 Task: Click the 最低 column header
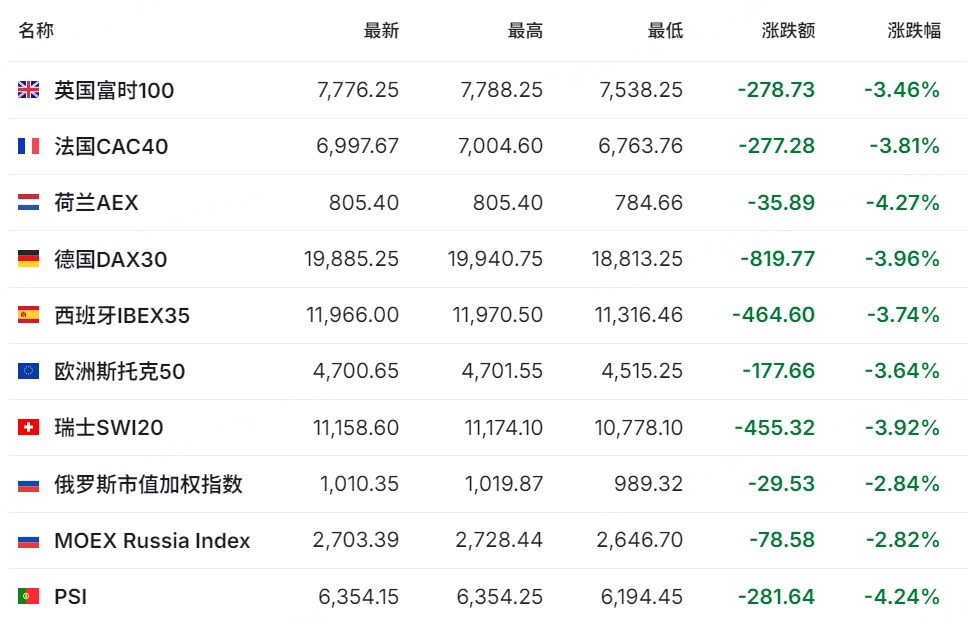tap(665, 30)
